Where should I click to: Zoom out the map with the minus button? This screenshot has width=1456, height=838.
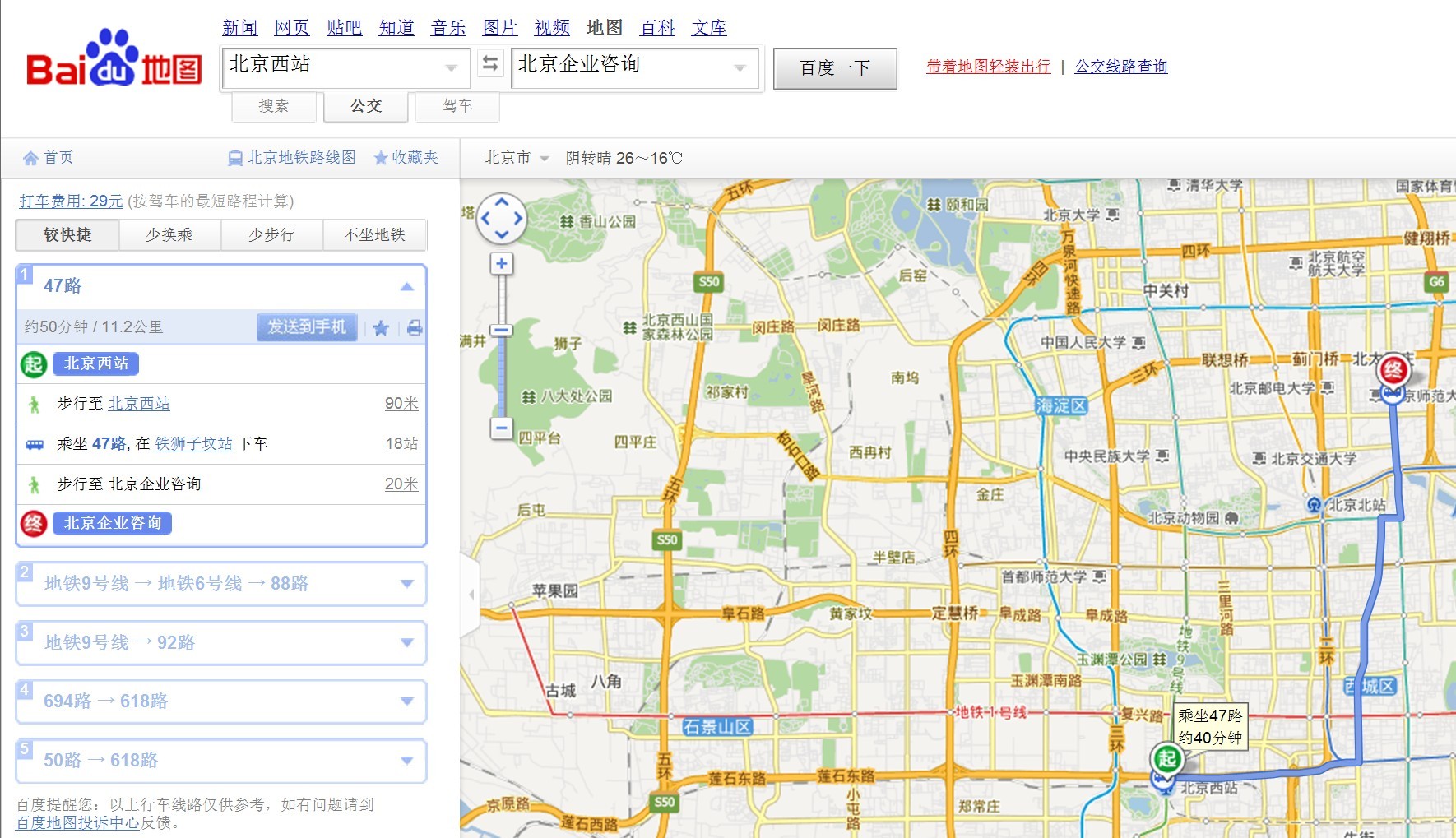click(501, 428)
